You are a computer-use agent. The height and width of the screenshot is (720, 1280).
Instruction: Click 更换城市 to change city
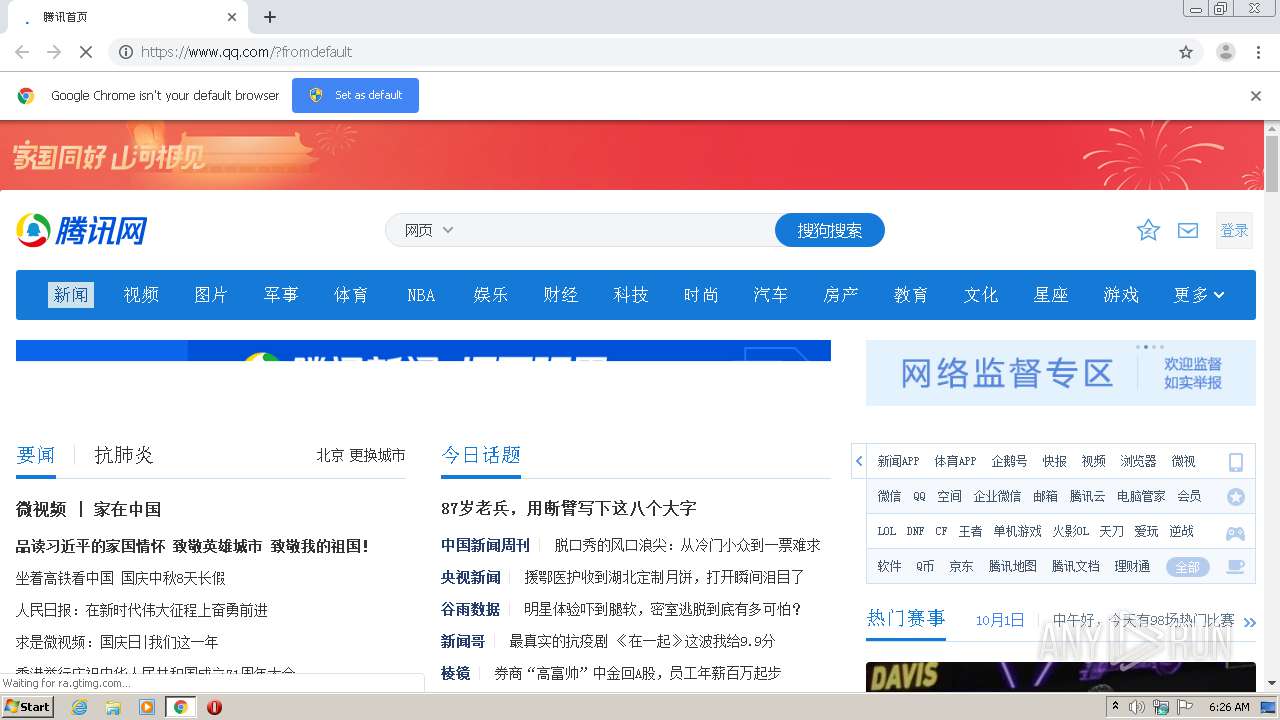[377, 455]
